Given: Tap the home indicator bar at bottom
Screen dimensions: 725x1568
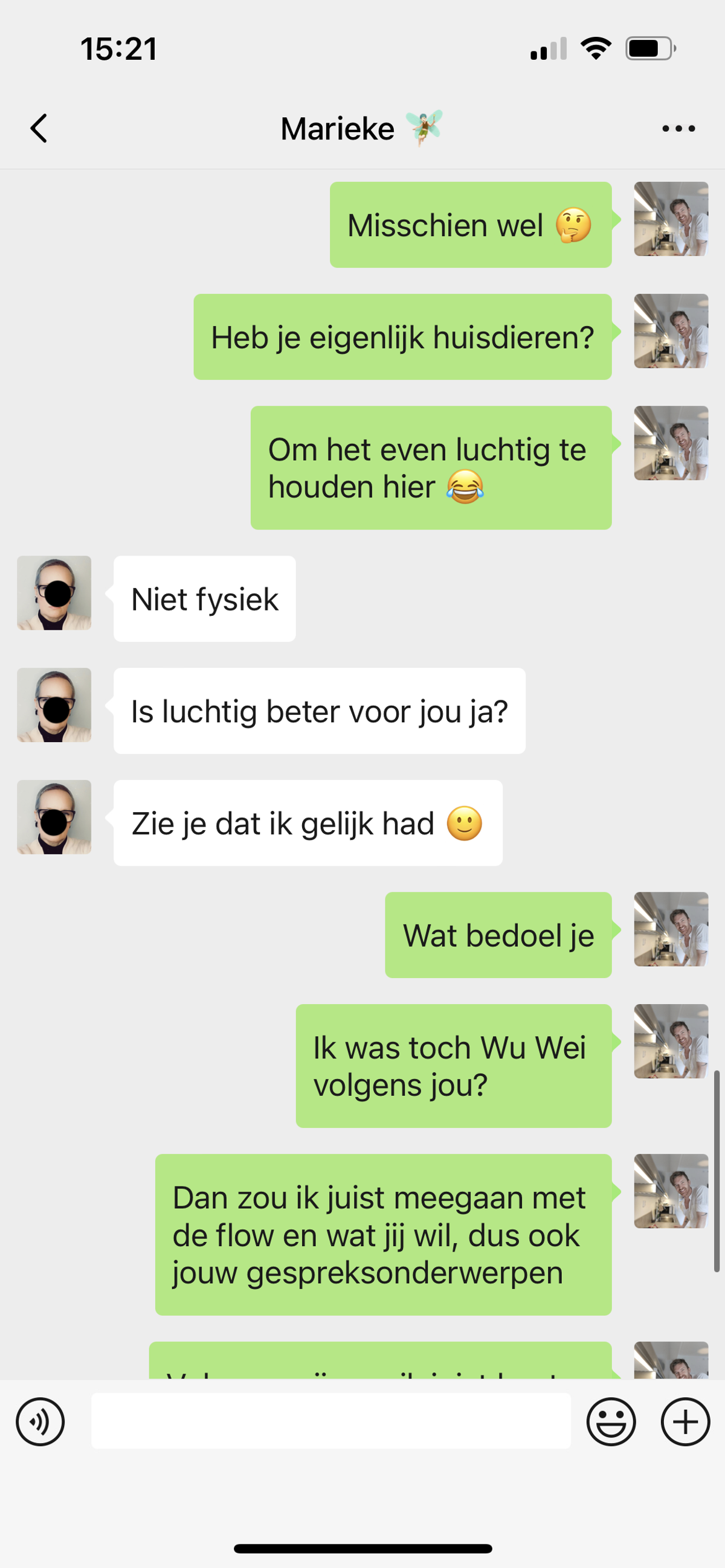Looking at the screenshot, I should [x=362, y=1549].
